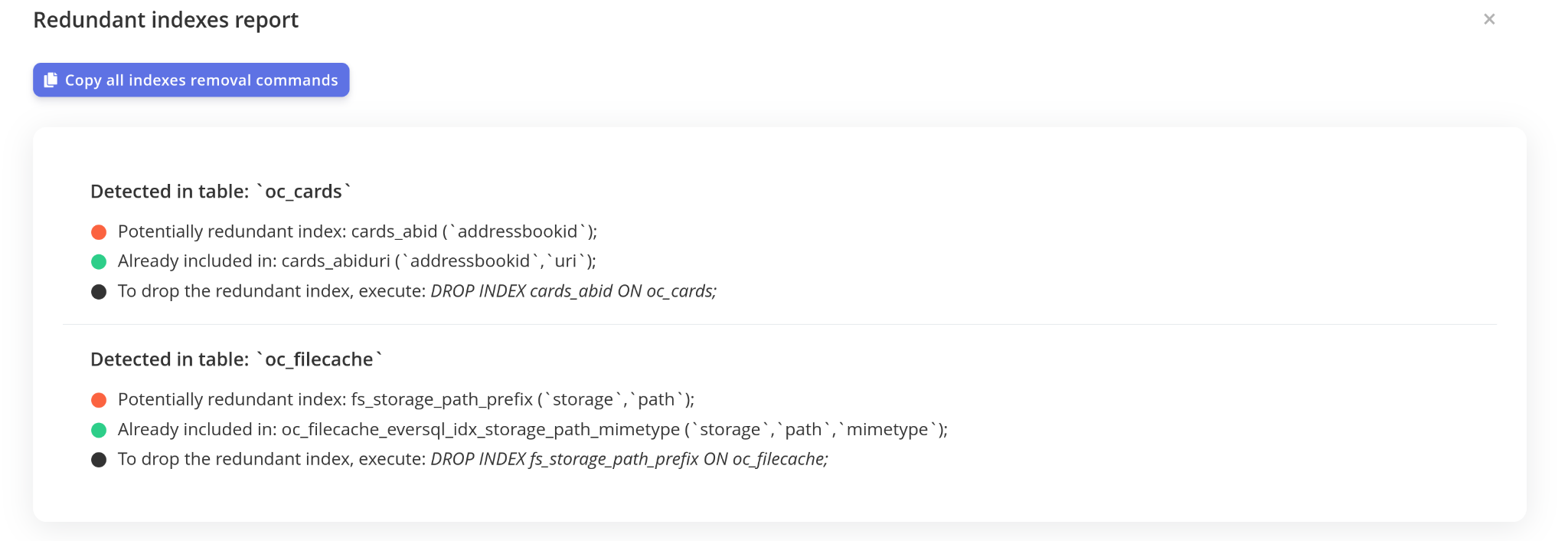Click divider line between oc_cards and oc_filecache
Screen dimensions: 1568x541
[x=779, y=324]
